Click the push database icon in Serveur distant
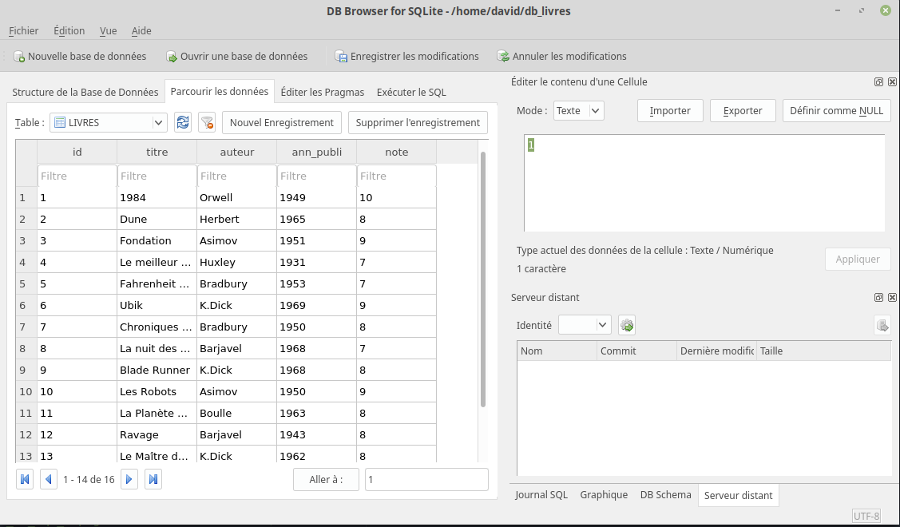 tap(882, 325)
